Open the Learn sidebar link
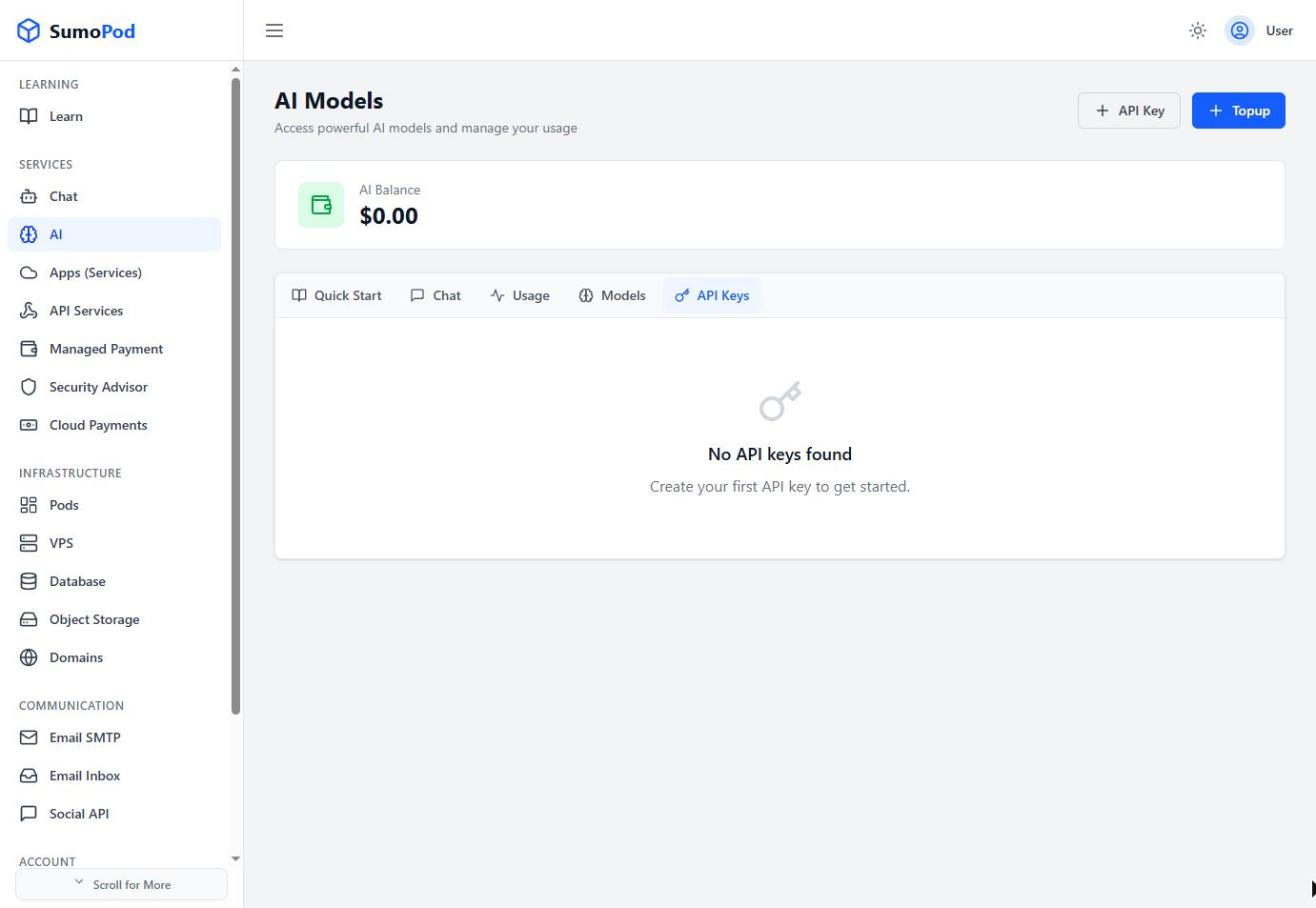The width and height of the screenshot is (1316, 908). point(114,116)
